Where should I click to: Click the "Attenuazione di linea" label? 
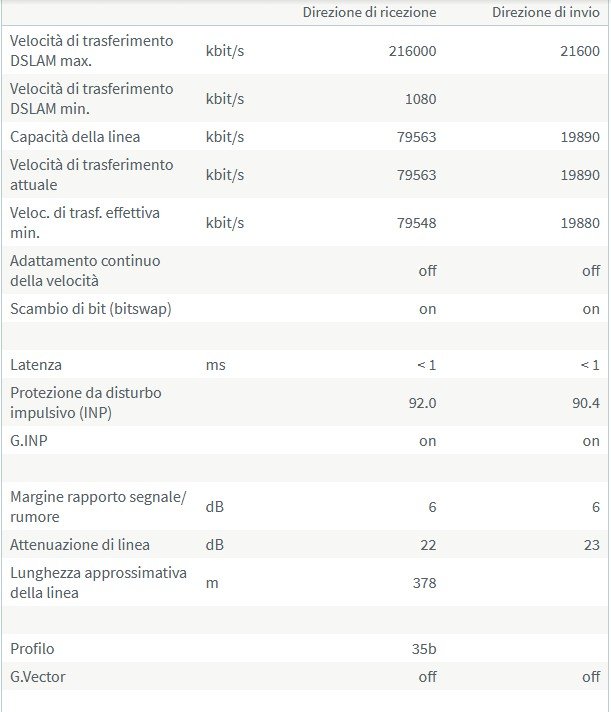(x=79, y=545)
